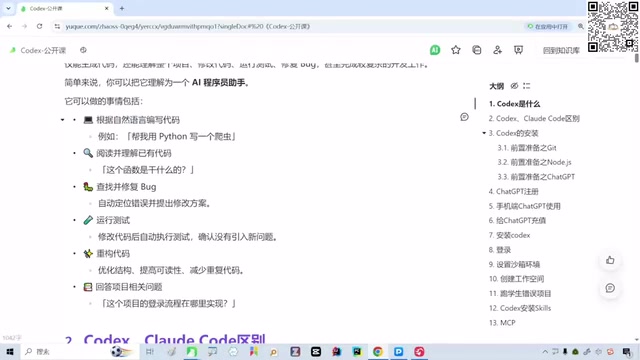
Task: Click the outline list-style icon beside 大纲
Action: (x=527, y=86)
